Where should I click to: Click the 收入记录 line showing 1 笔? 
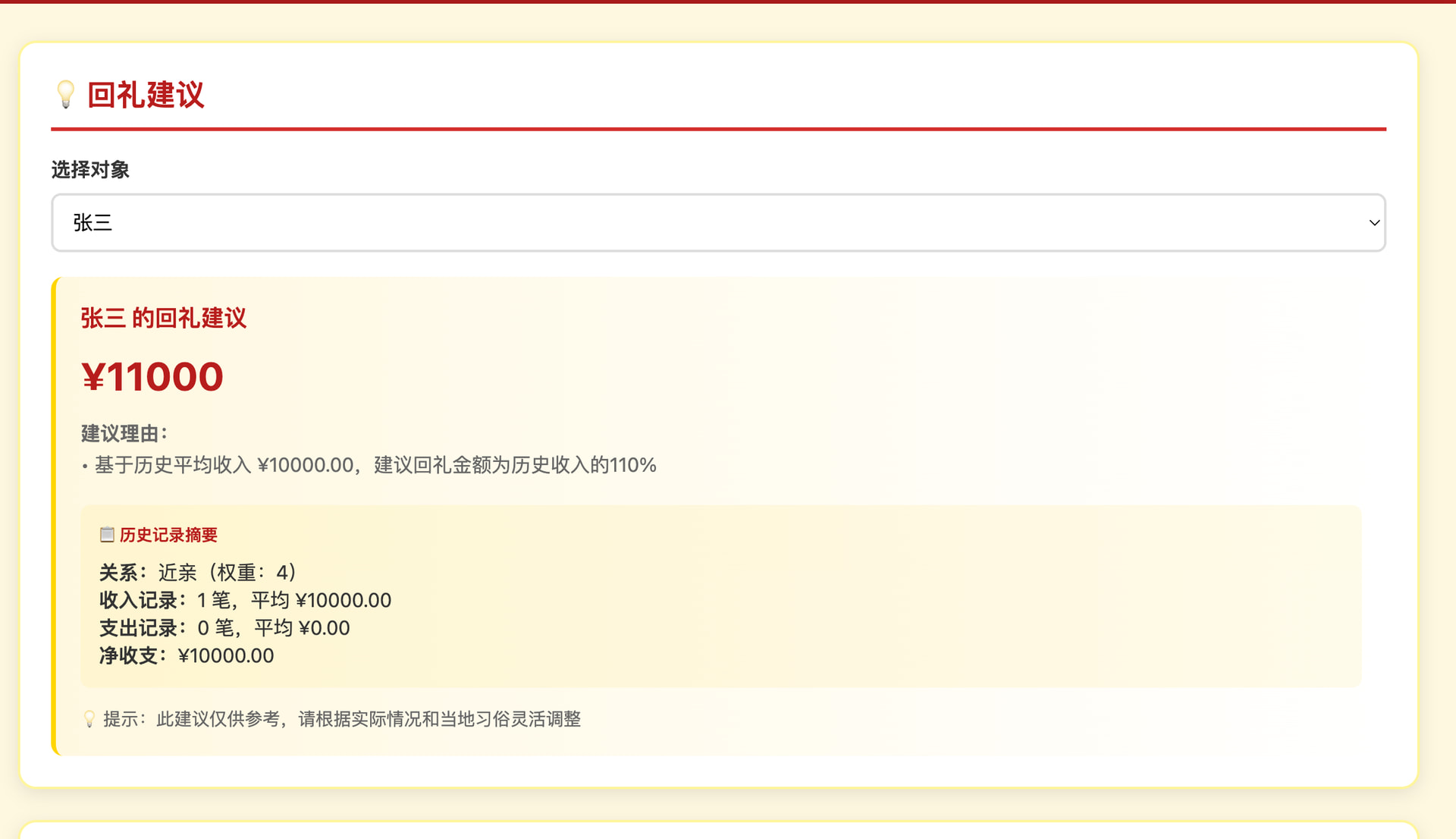245,600
